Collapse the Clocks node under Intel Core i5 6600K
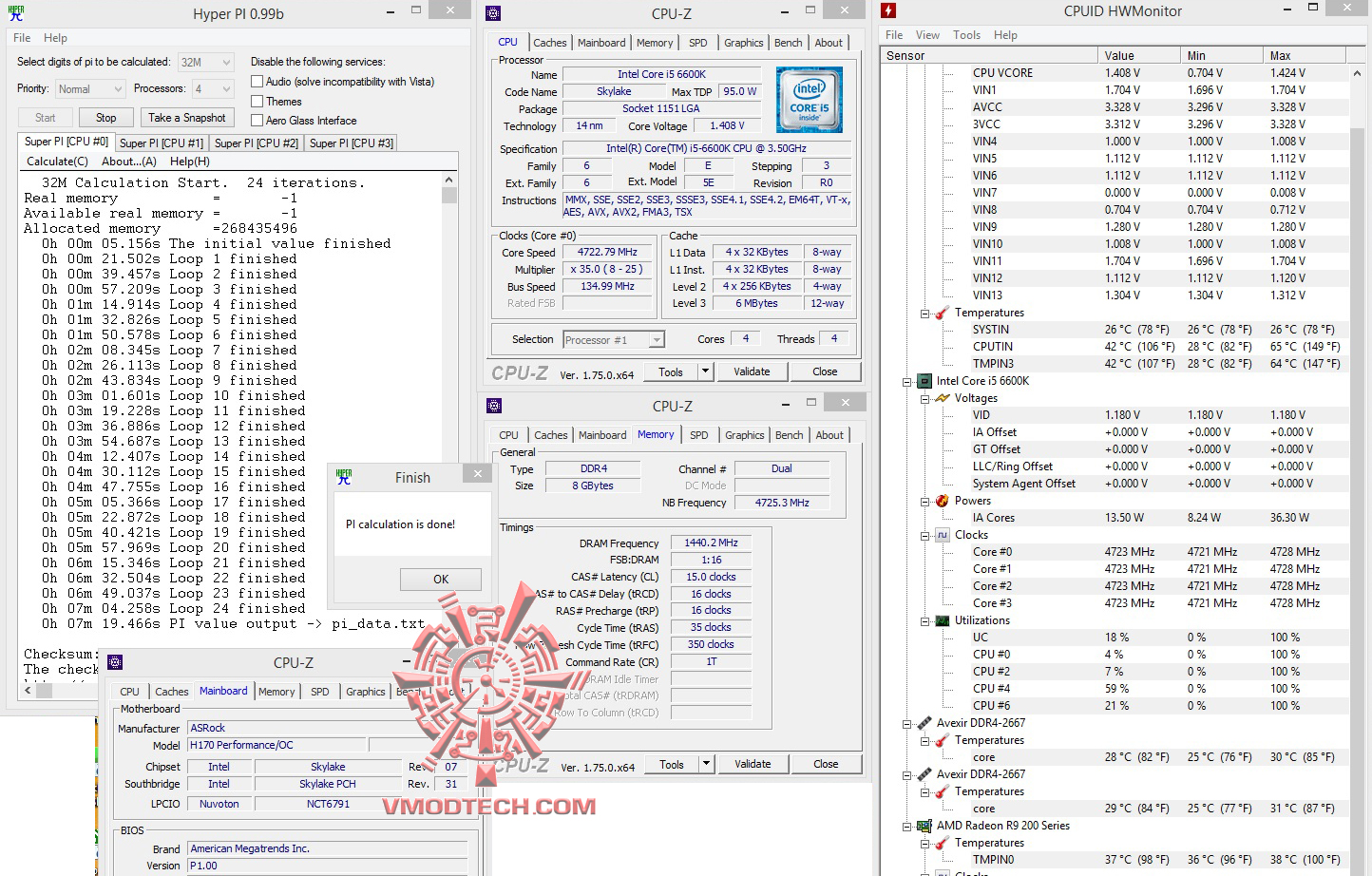The image size is (1372, 876). pos(924,536)
